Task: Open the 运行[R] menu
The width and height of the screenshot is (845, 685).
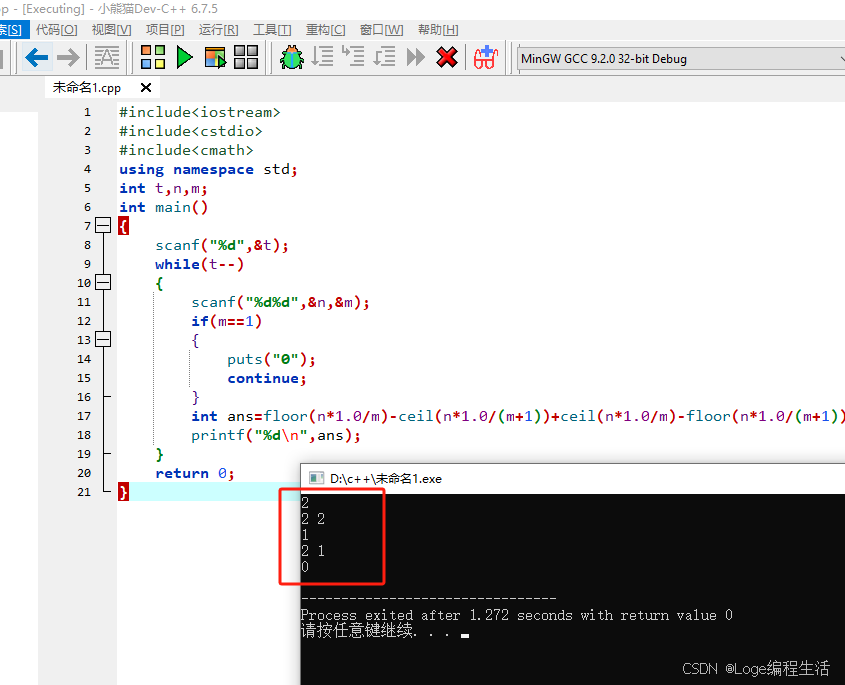Action: 218,30
